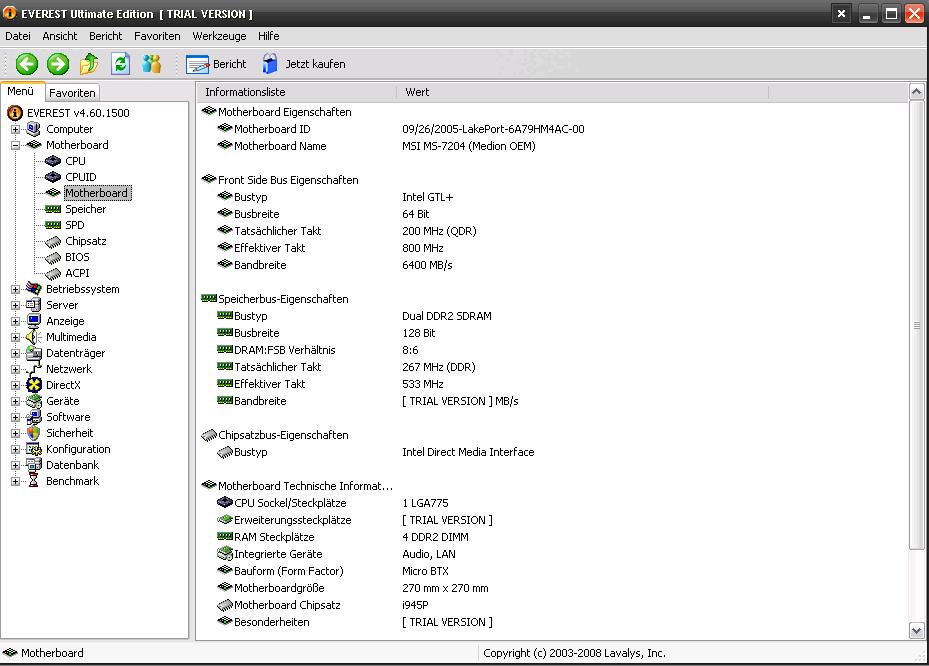Click the SPD memory icon
The width and height of the screenshot is (929, 666).
(53, 225)
